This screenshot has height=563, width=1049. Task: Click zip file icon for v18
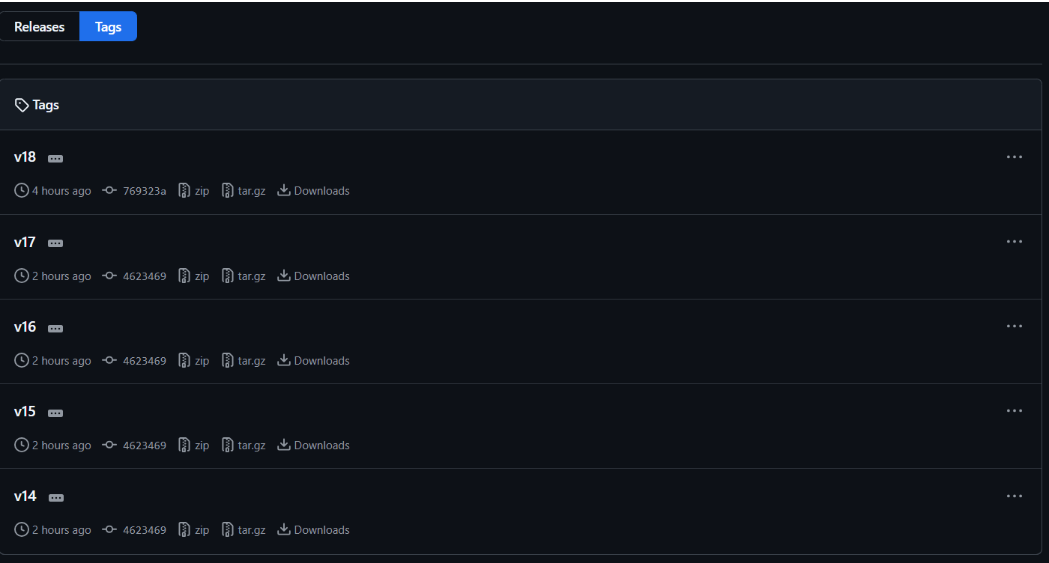184,191
